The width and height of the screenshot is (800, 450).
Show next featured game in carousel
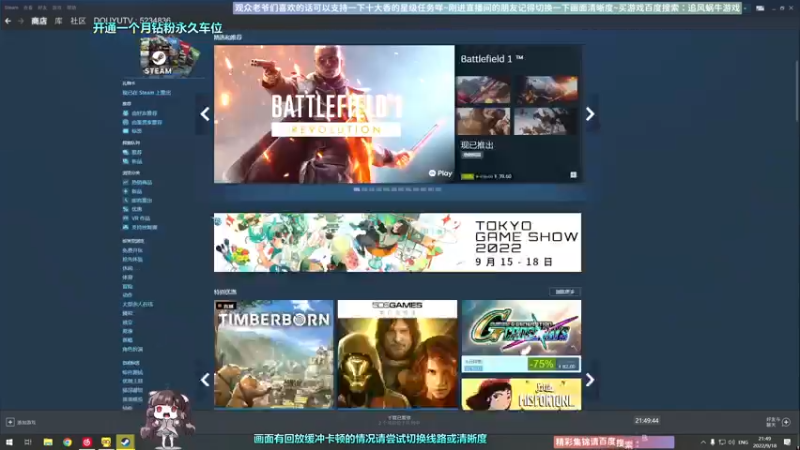coord(590,114)
